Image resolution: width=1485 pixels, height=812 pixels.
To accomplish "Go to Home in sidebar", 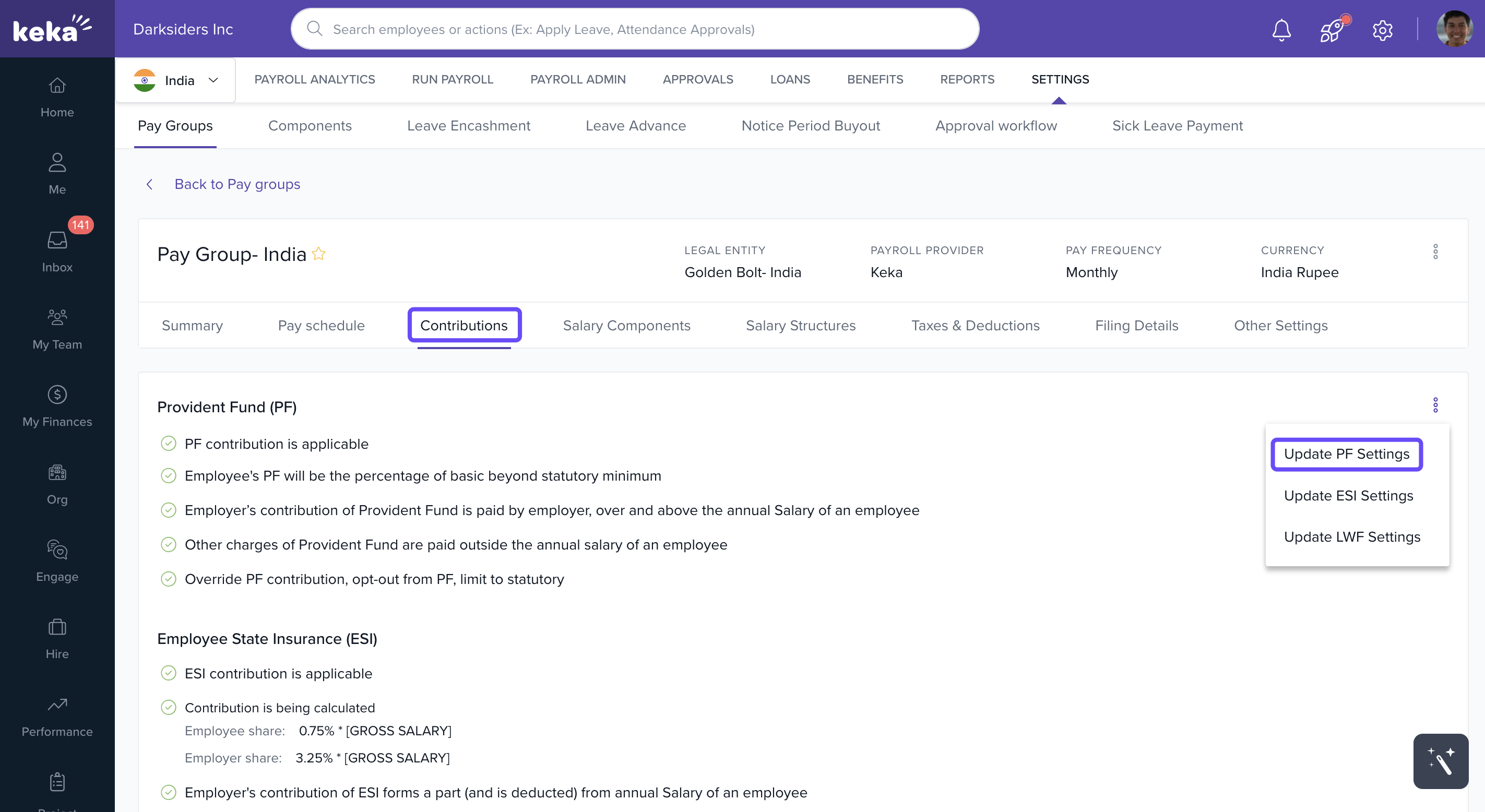I will click(57, 96).
